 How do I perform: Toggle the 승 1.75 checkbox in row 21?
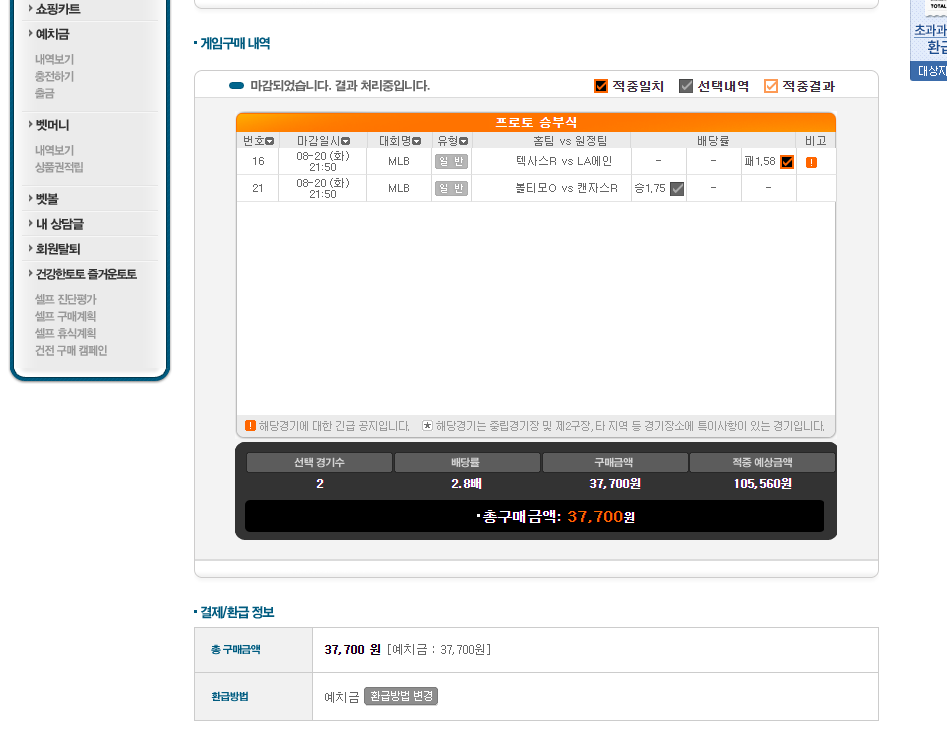[677, 188]
